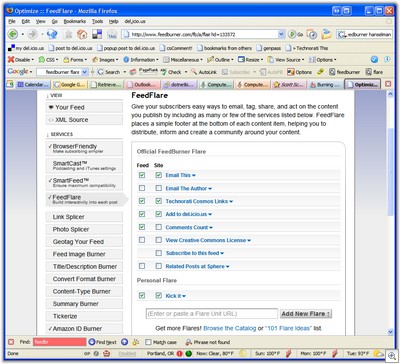Open Link Splicer service
This screenshot has width=400, height=364.
tap(84, 217)
